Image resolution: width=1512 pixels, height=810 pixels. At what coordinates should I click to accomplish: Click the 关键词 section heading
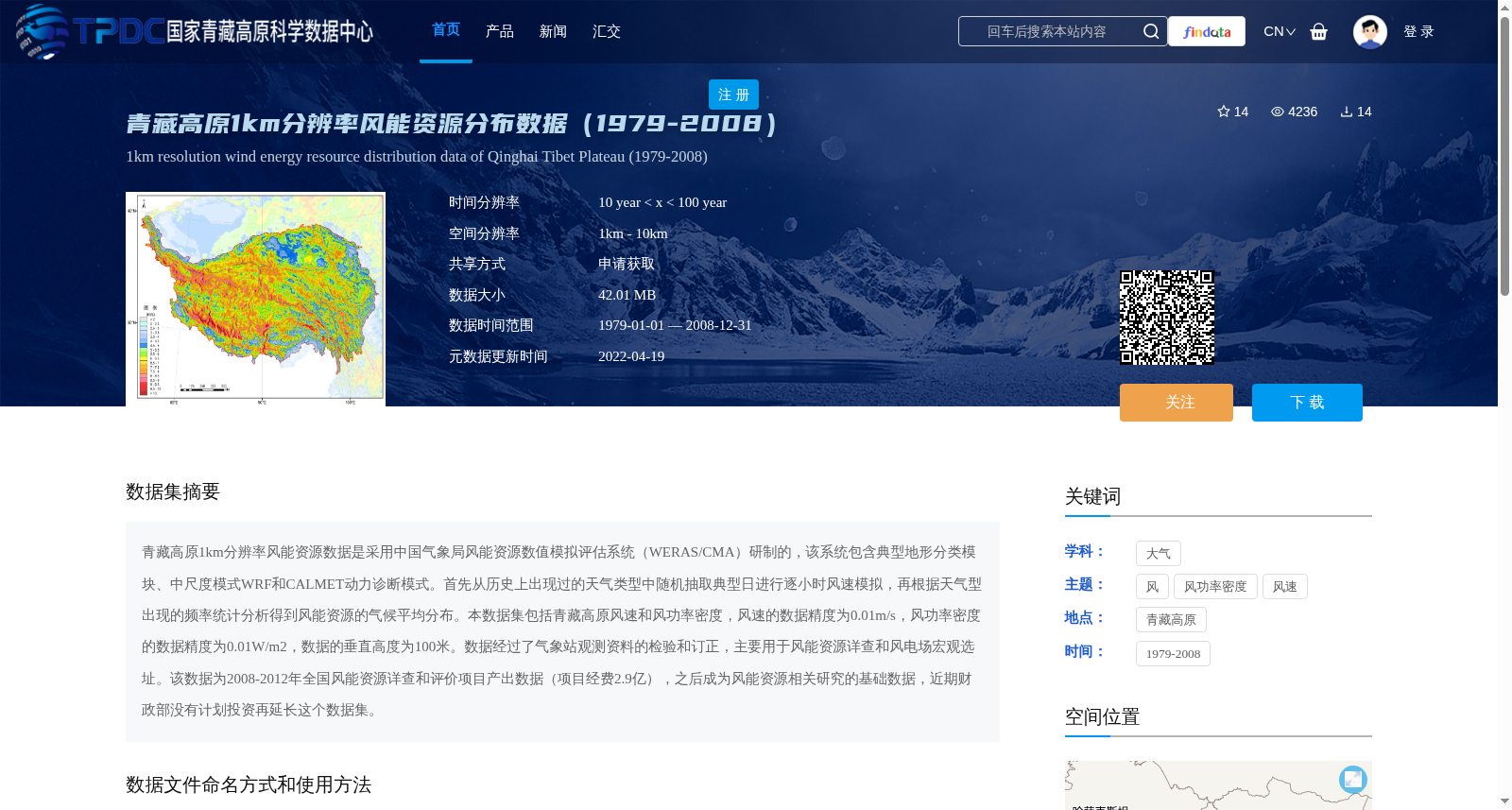[x=1092, y=496]
